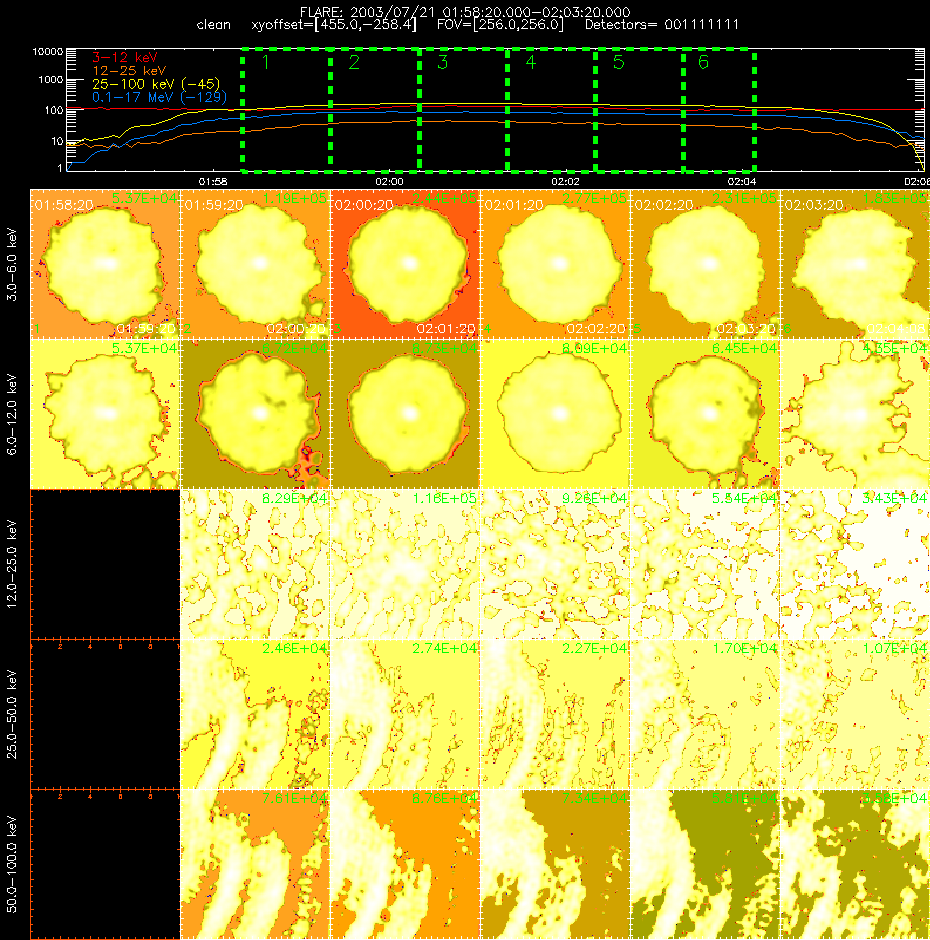Click the '02:02:20' start time label in interval 5 panel

pyautogui.click(x=663, y=206)
